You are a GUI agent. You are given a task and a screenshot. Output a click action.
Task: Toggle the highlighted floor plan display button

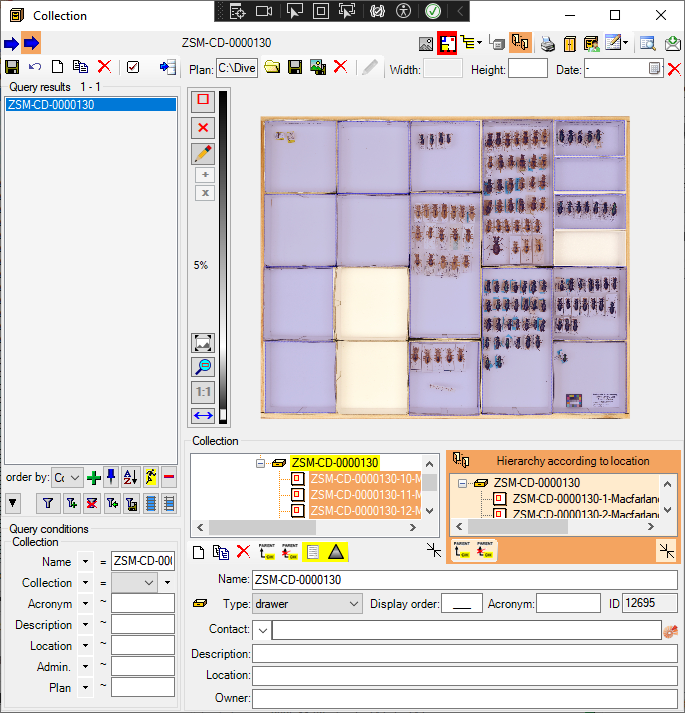tap(447, 43)
